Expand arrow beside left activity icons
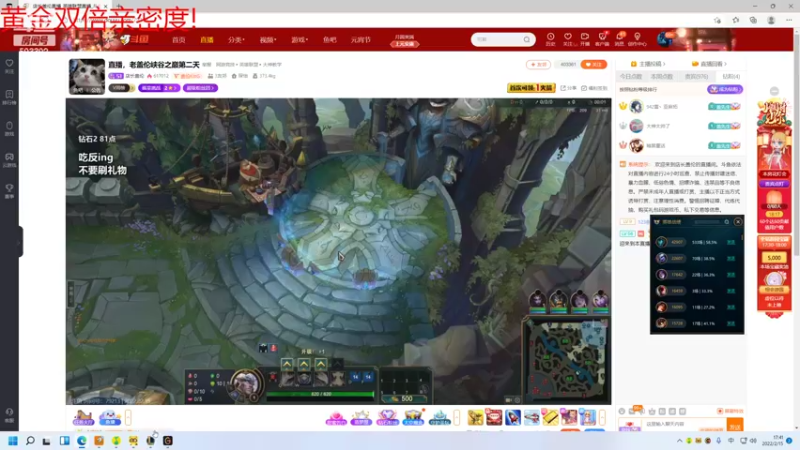The width and height of the screenshot is (800, 450). (x=128, y=417)
